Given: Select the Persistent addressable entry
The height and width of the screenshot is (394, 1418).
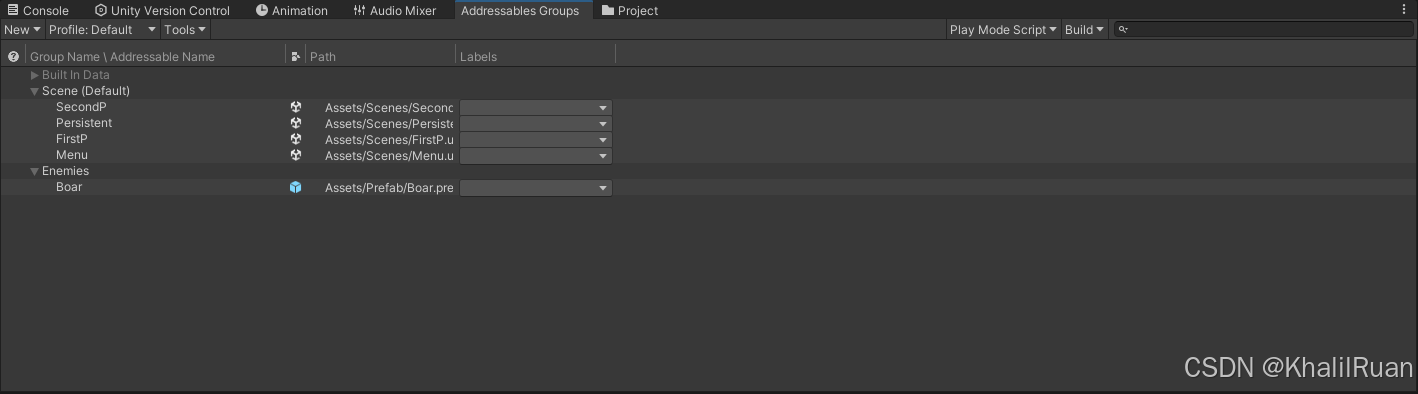Looking at the screenshot, I should [84, 123].
